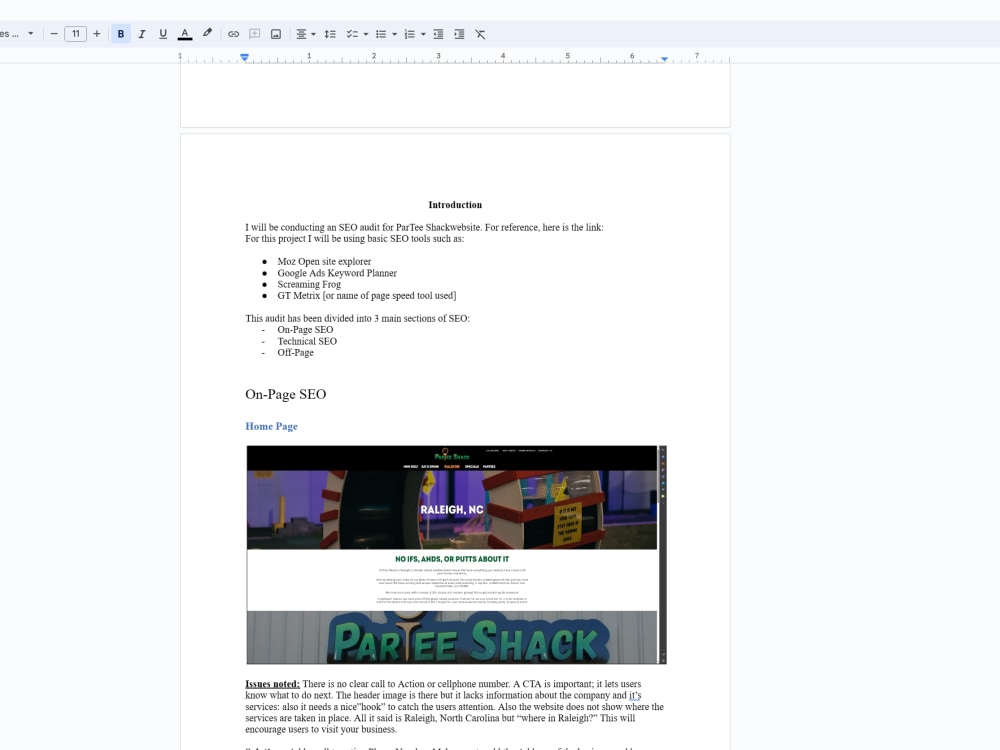Click the checklist icon
The image size is (1000, 750).
pos(352,34)
